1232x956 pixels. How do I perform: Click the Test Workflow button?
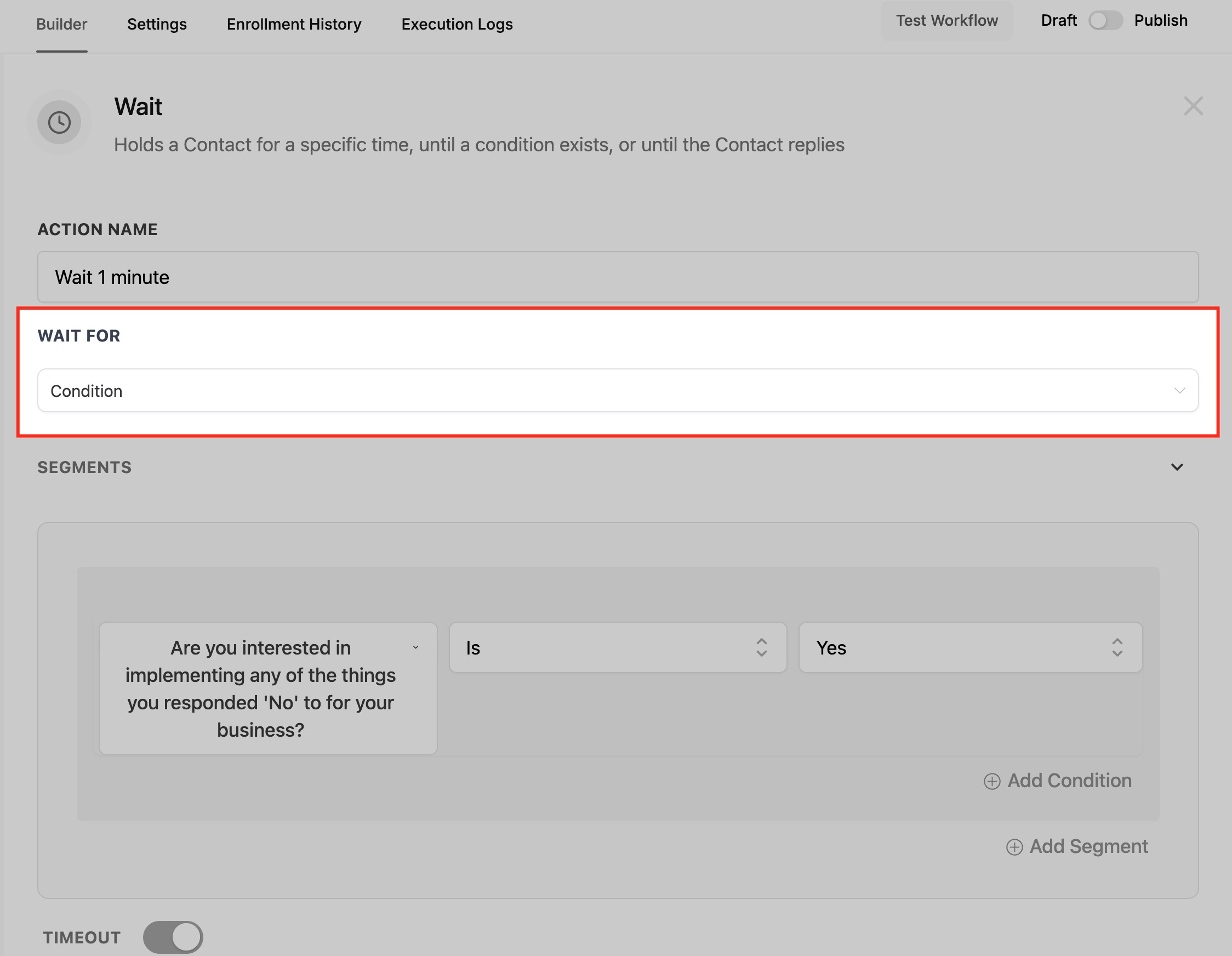click(946, 21)
